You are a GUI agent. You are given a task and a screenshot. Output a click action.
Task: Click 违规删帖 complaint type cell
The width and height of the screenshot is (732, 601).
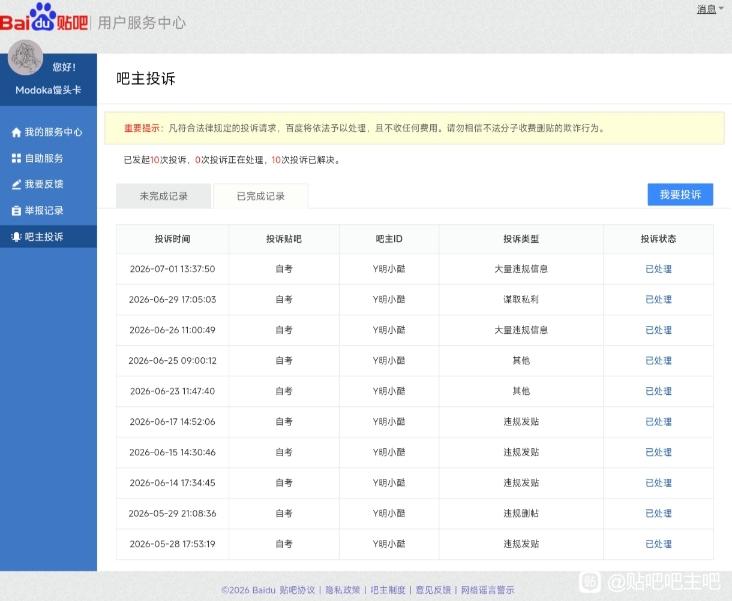pyautogui.click(x=521, y=513)
